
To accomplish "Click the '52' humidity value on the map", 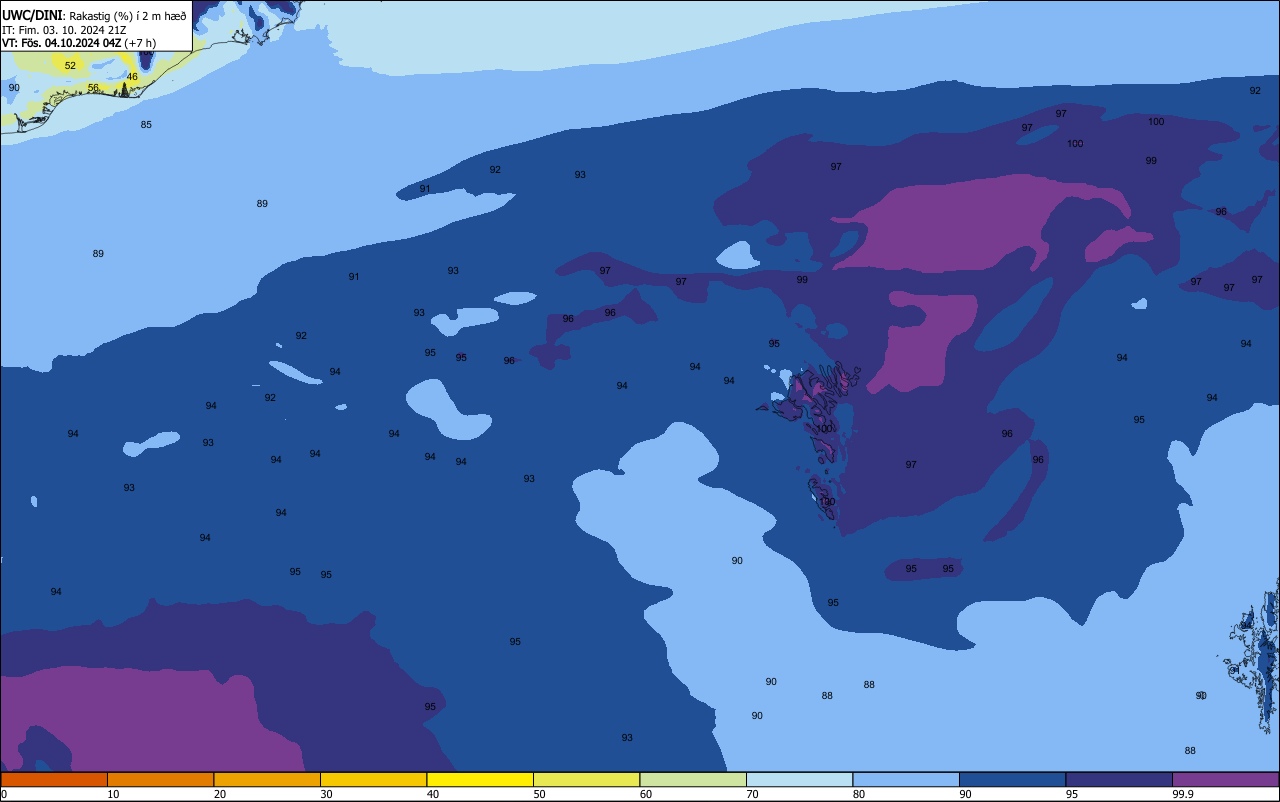I will (x=70, y=66).
